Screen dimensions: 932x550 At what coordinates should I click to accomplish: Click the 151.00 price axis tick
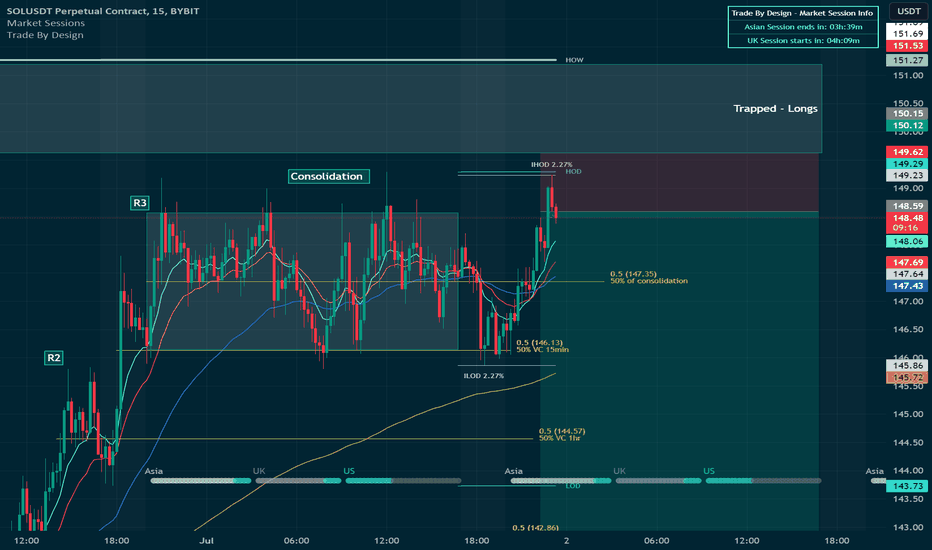[908, 76]
